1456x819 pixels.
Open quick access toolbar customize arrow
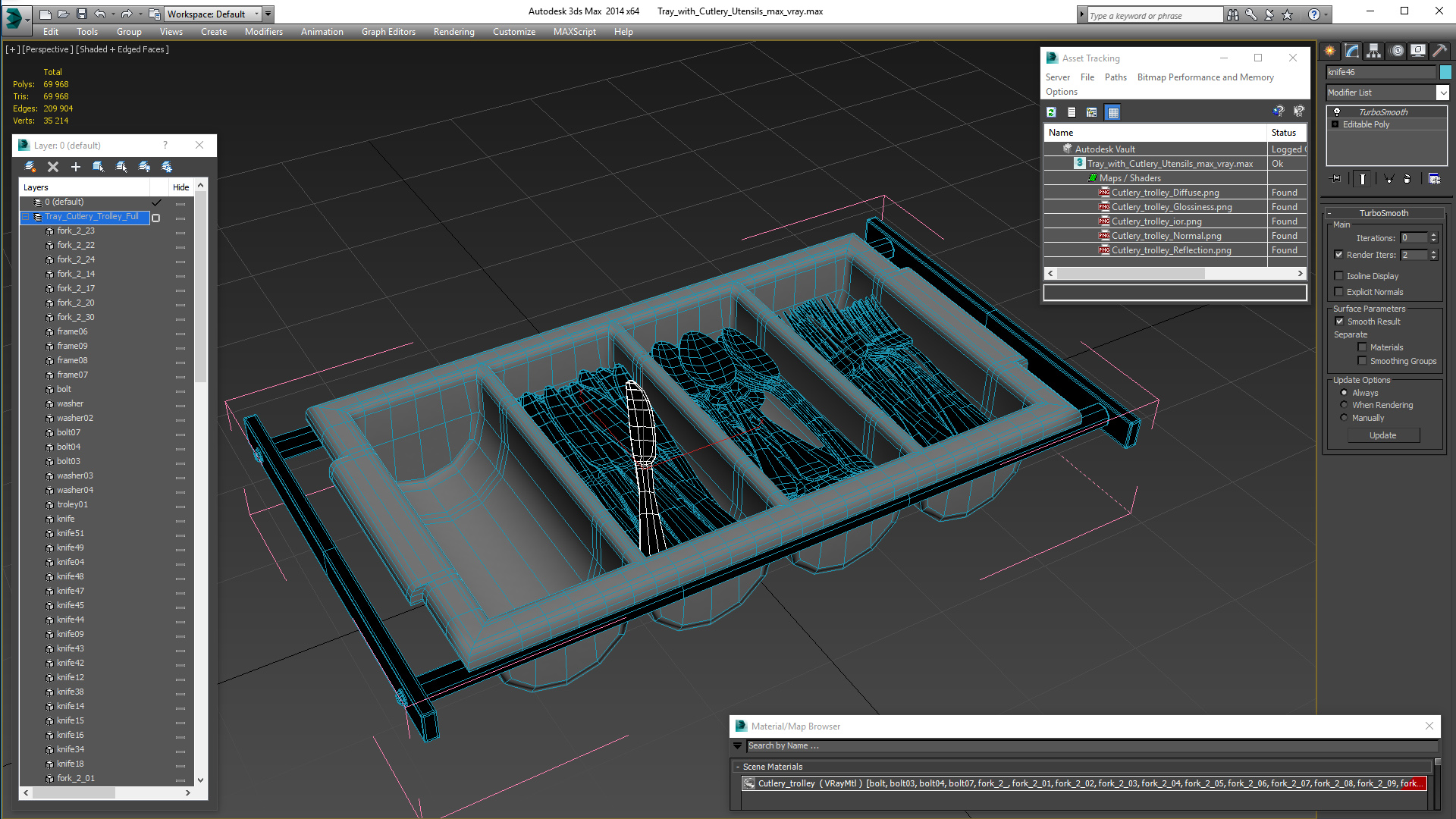tap(268, 14)
